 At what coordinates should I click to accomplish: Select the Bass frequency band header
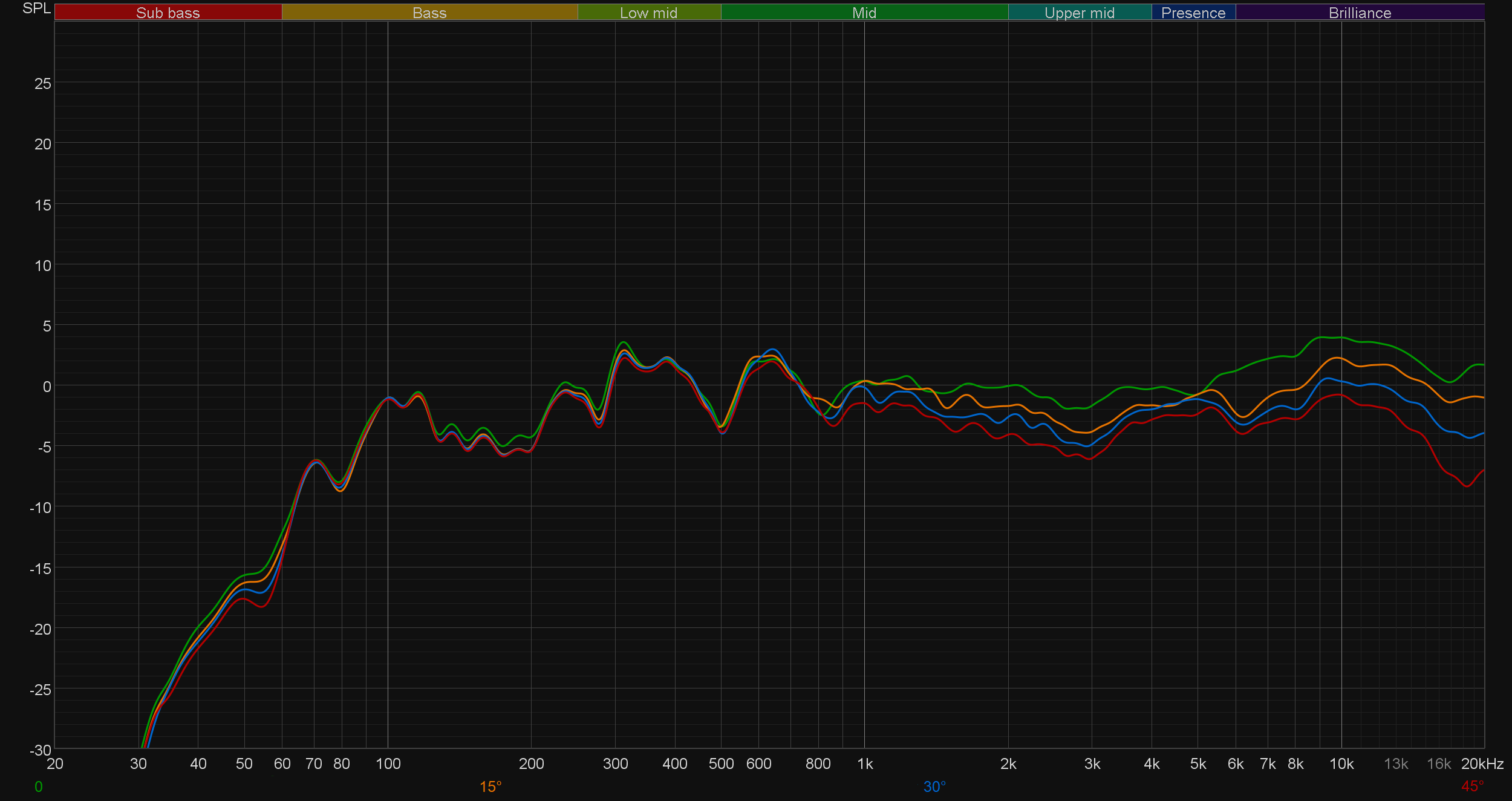[x=429, y=13]
